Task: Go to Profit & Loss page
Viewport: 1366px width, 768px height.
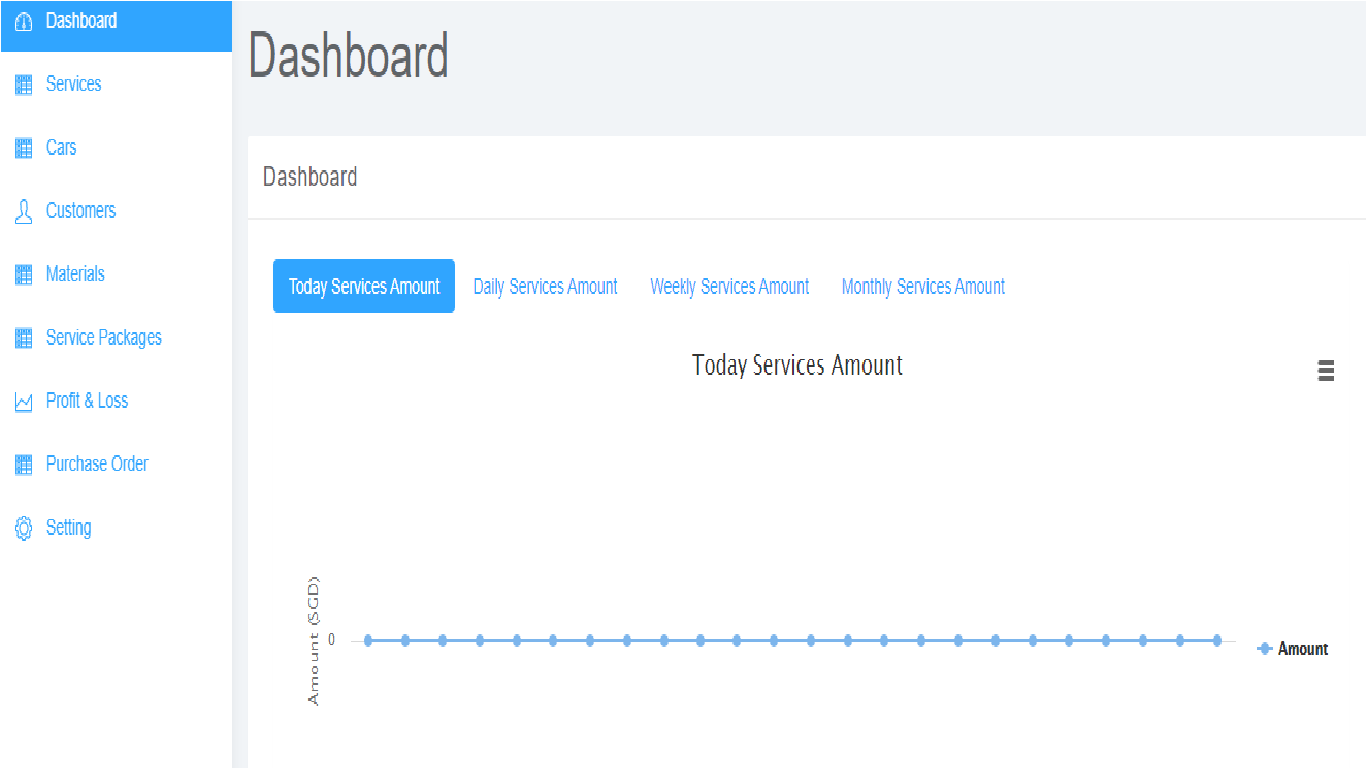Action: tap(87, 401)
